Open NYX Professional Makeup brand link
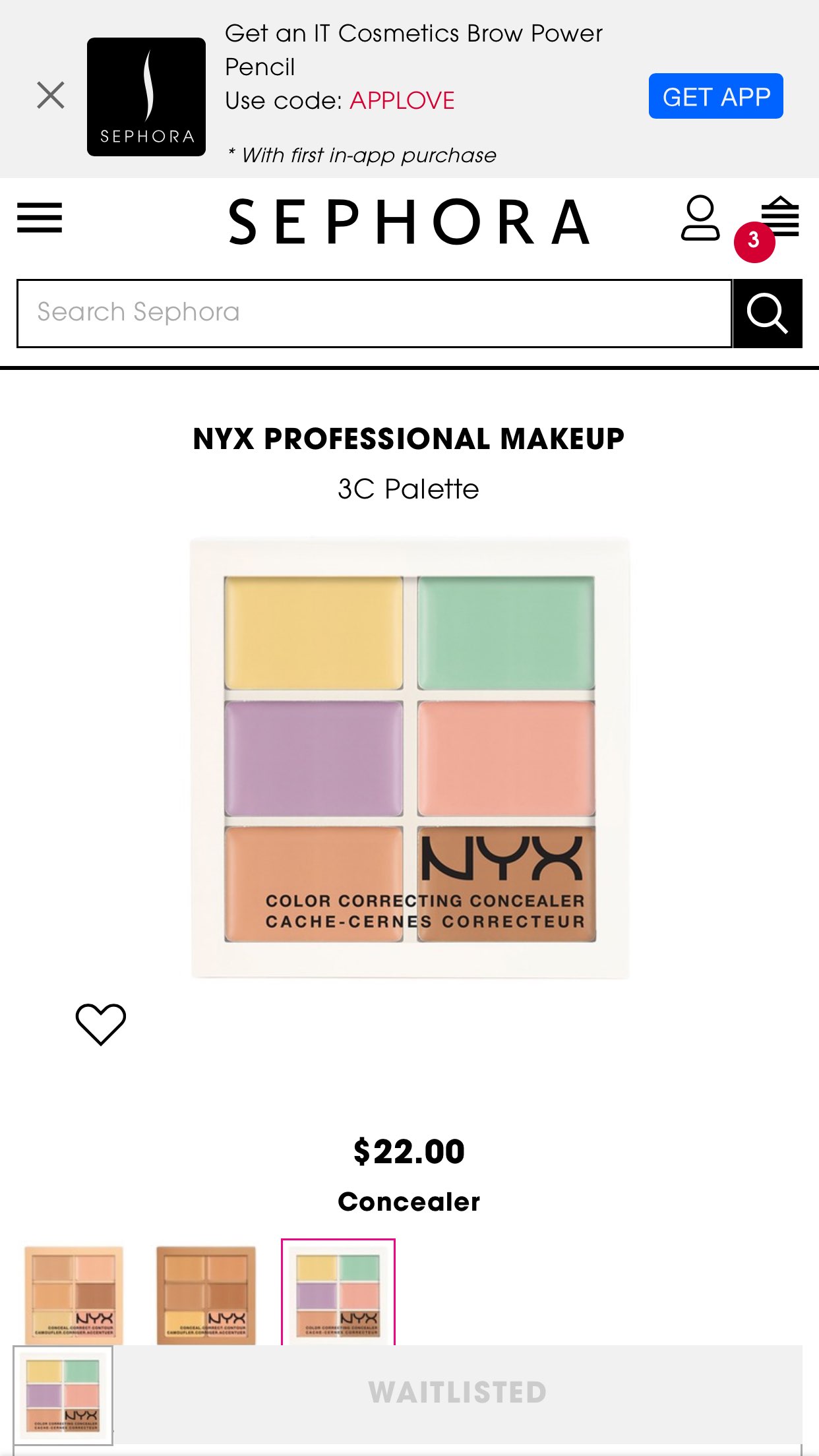 tap(409, 439)
